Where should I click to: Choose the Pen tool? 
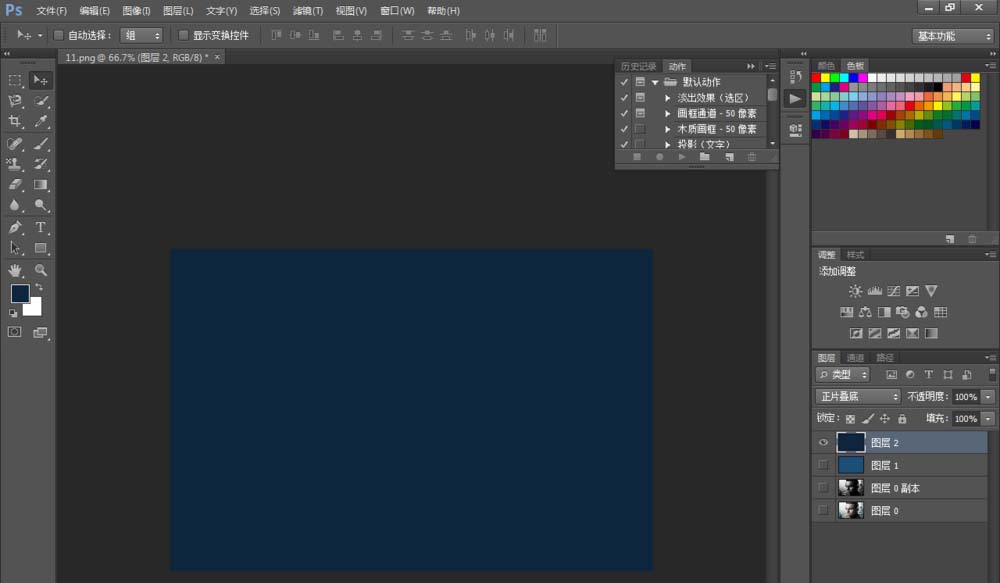(x=15, y=227)
